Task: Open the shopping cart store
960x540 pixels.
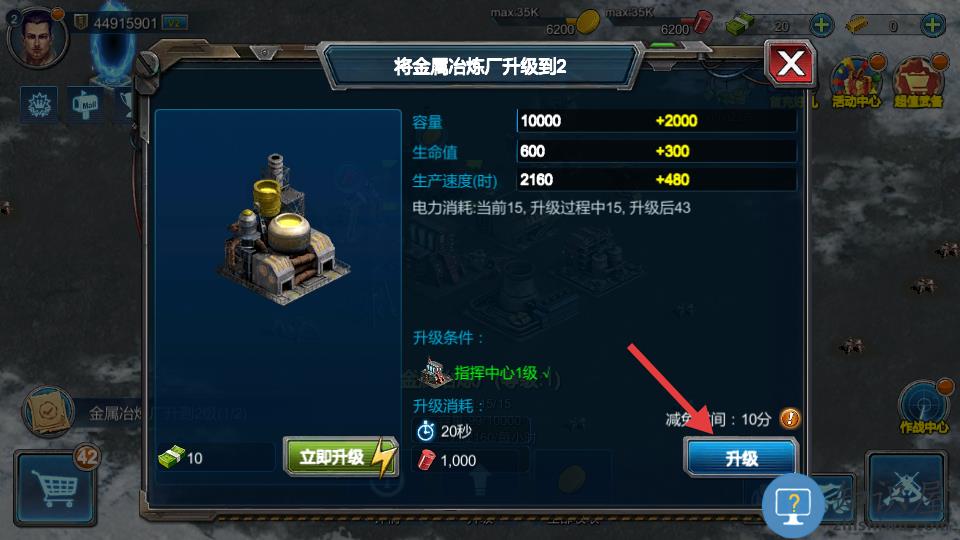Action: pos(55,488)
